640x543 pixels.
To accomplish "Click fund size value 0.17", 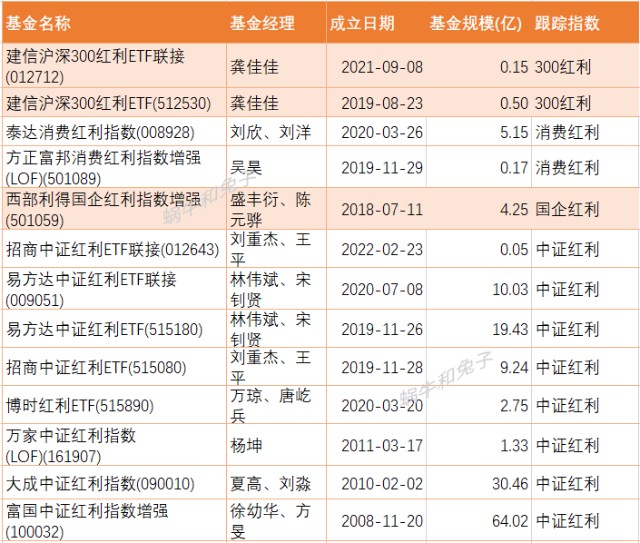I will coord(514,168).
